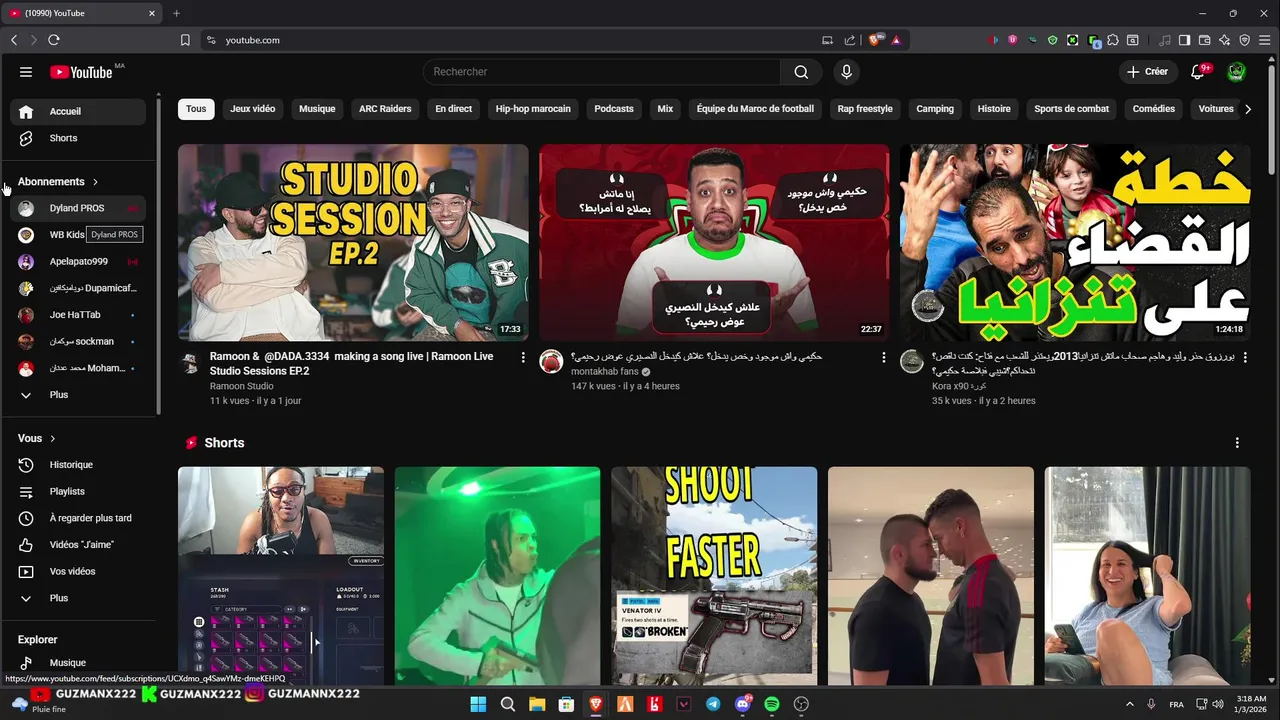Open Discord from the taskbar

pos(743,704)
